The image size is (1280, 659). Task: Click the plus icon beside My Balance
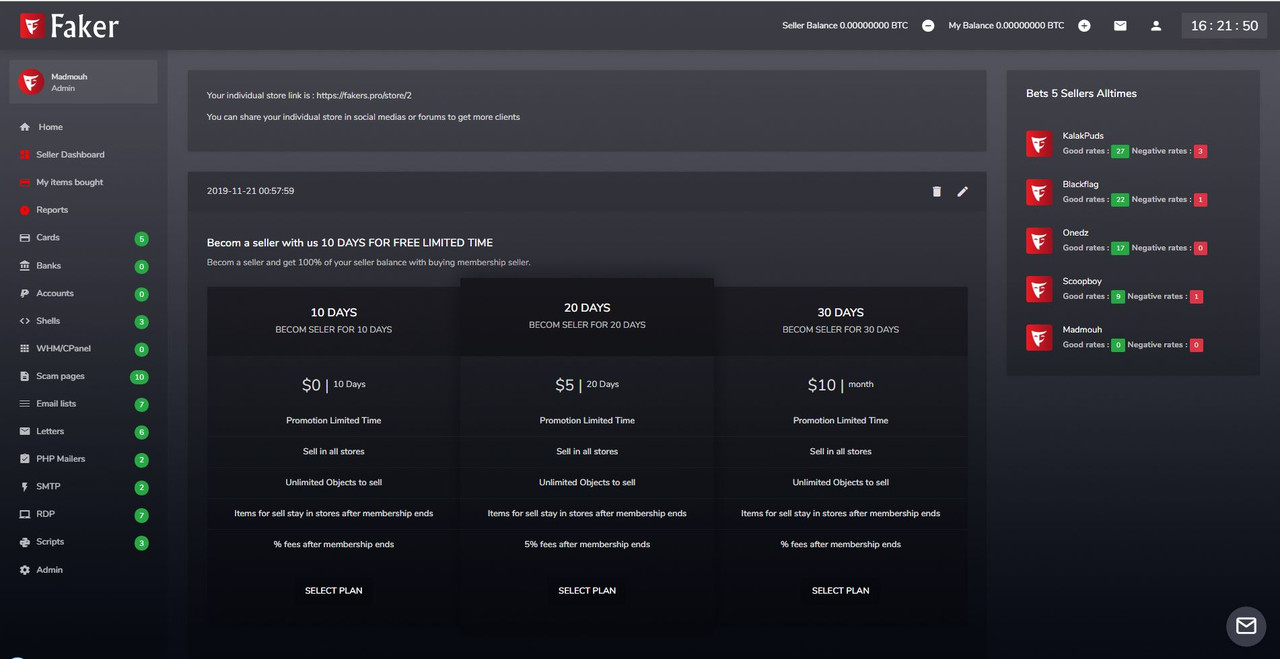(x=1084, y=26)
